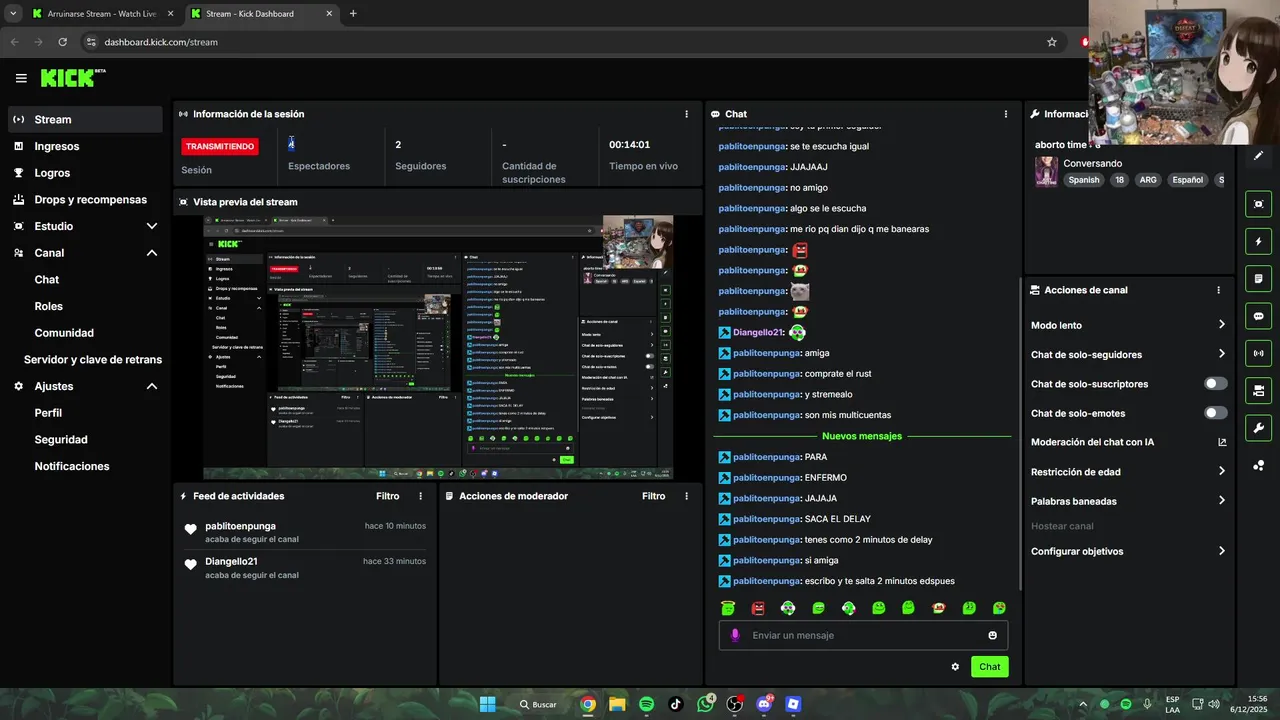
Task: Open options menu of Feed de actividades
Action: click(420, 496)
